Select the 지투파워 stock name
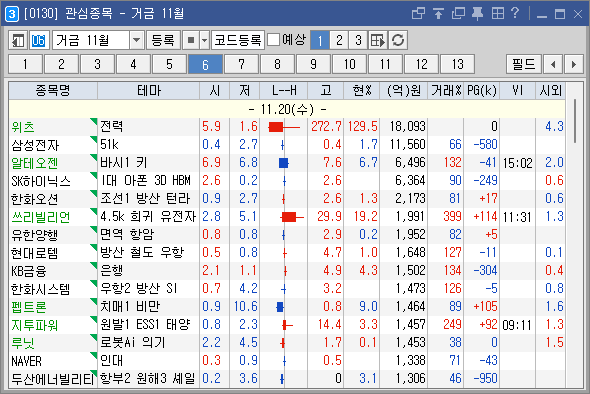Image resolution: width=590 pixels, height=394 pixels. click(35, 325)
